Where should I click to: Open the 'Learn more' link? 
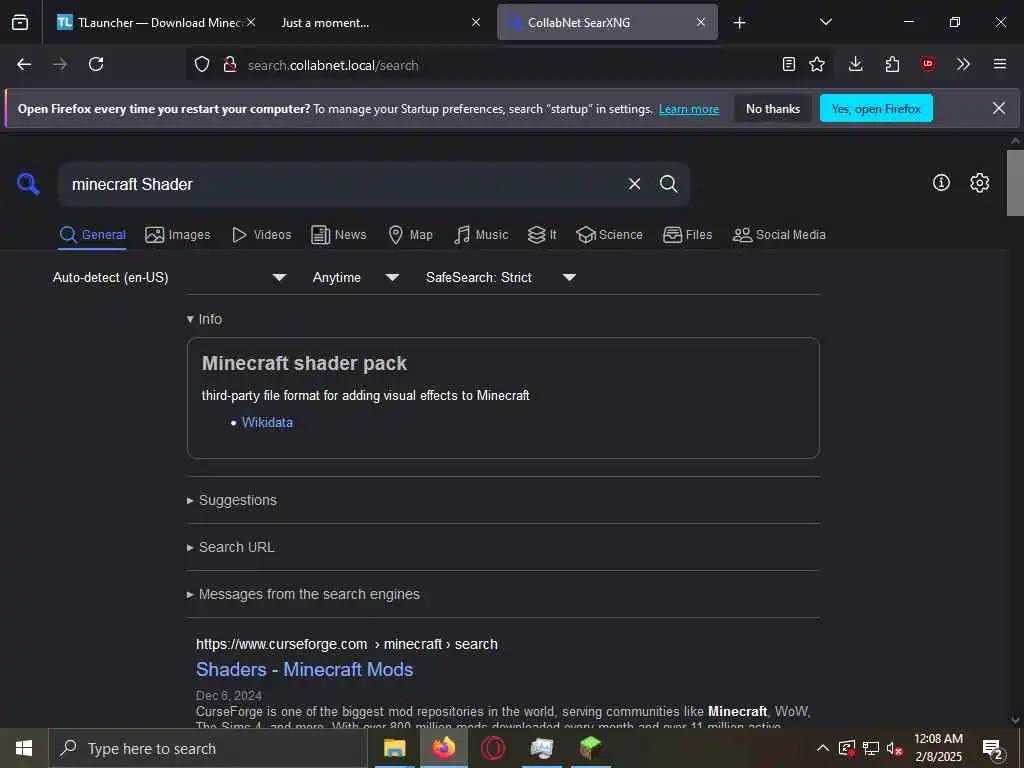688,109
